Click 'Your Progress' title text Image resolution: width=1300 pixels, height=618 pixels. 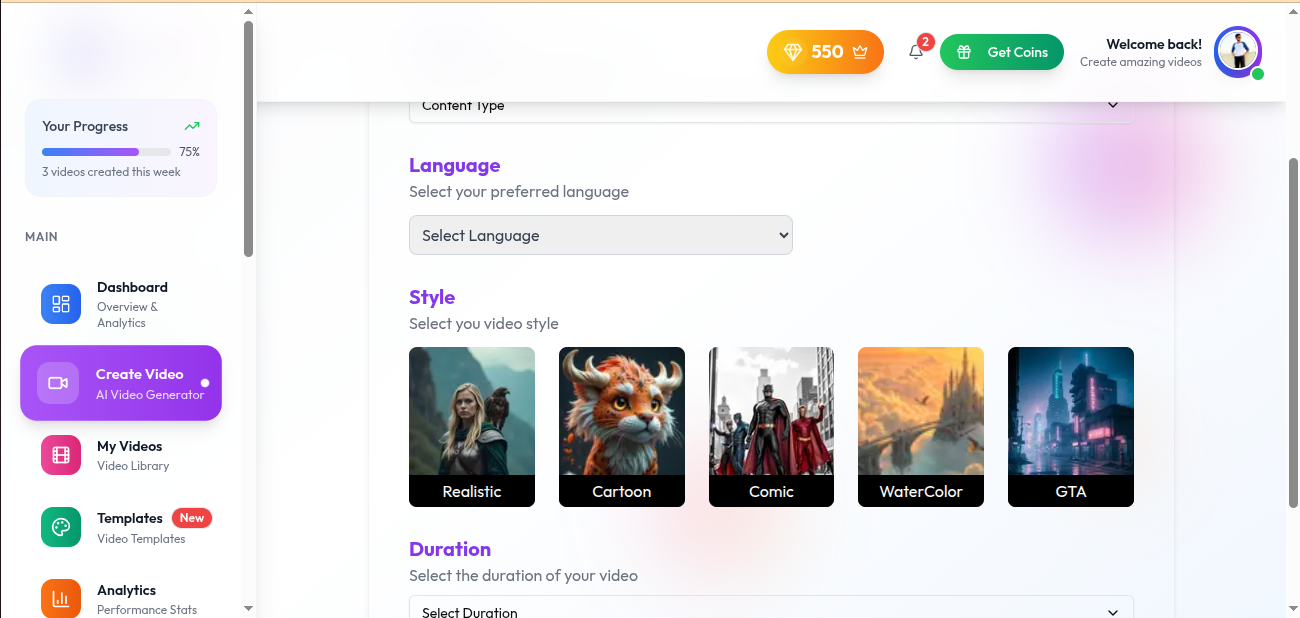coord(85,126)
